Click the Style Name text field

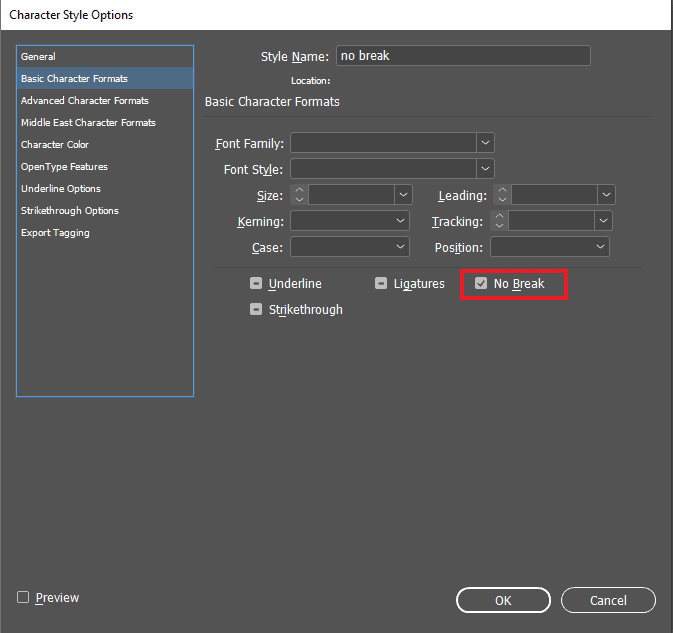click(463, 56)
